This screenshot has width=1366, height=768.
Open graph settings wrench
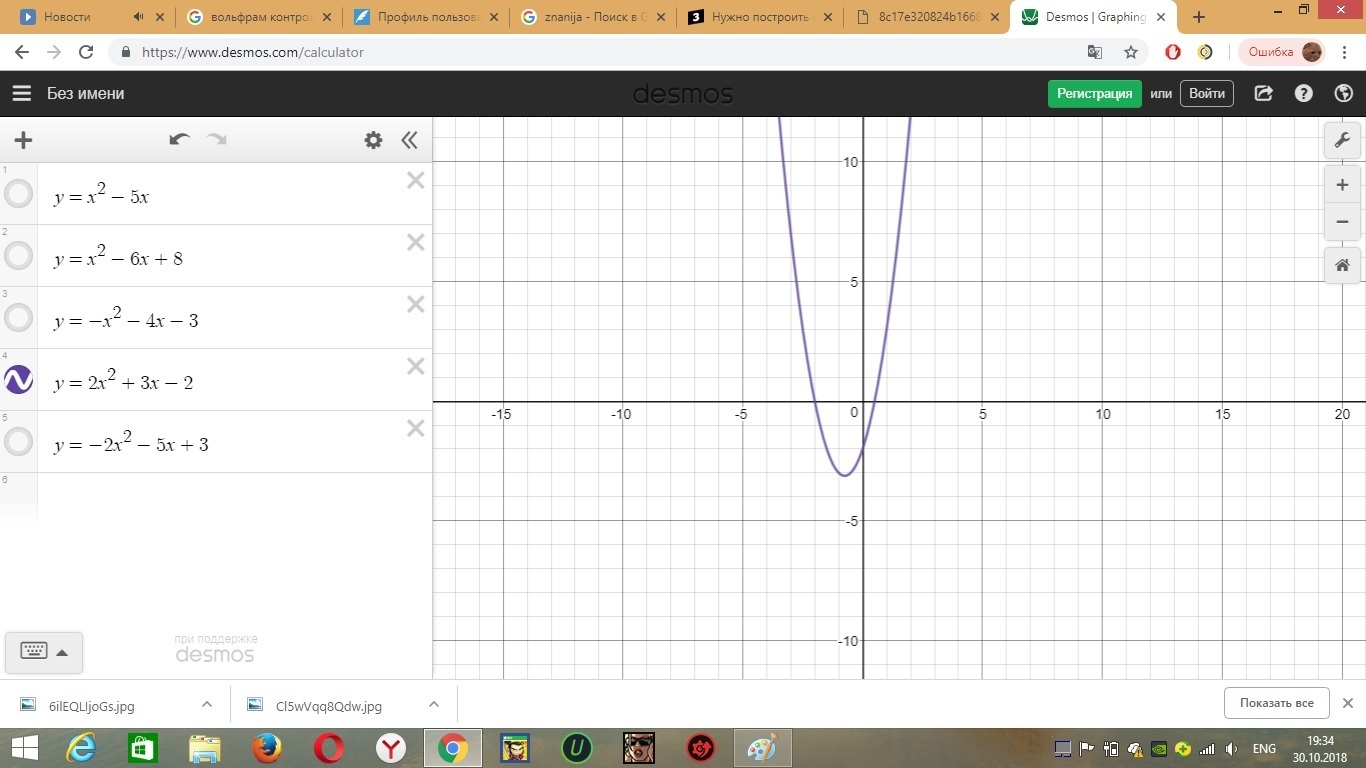click(x=1342, y=140)
